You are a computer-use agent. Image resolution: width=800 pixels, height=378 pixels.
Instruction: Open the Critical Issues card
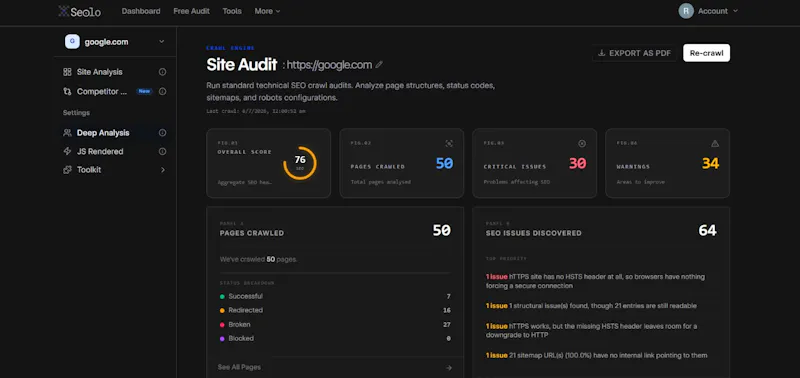point(534,163)
